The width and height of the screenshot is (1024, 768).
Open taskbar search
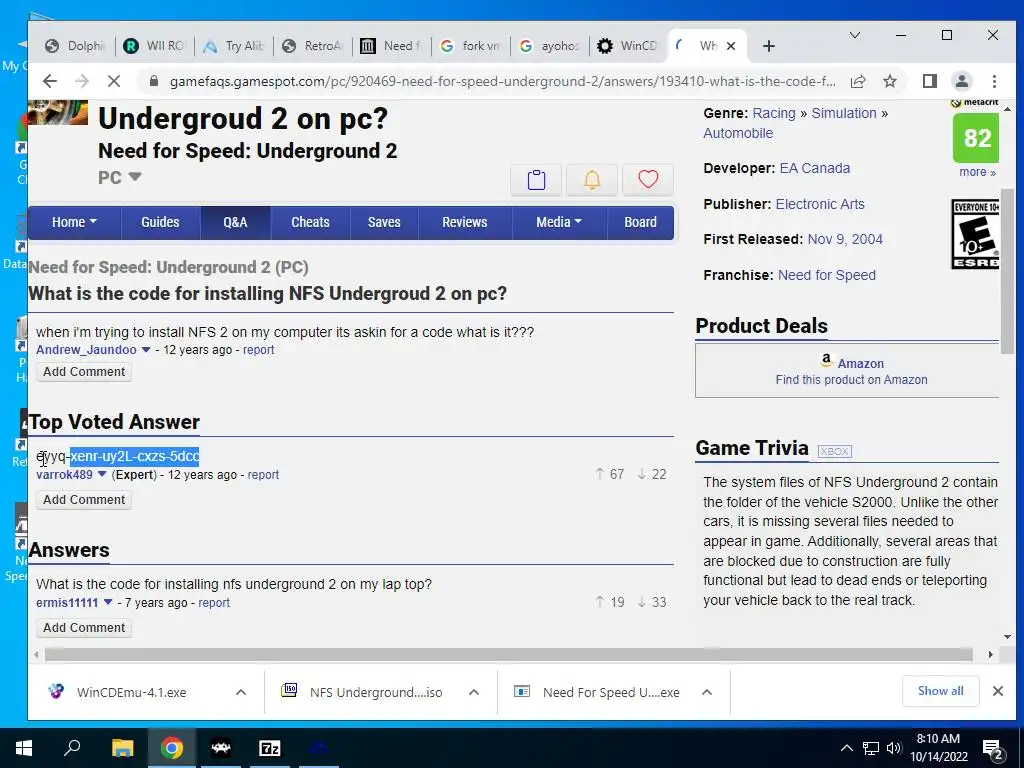coord(72,748)
